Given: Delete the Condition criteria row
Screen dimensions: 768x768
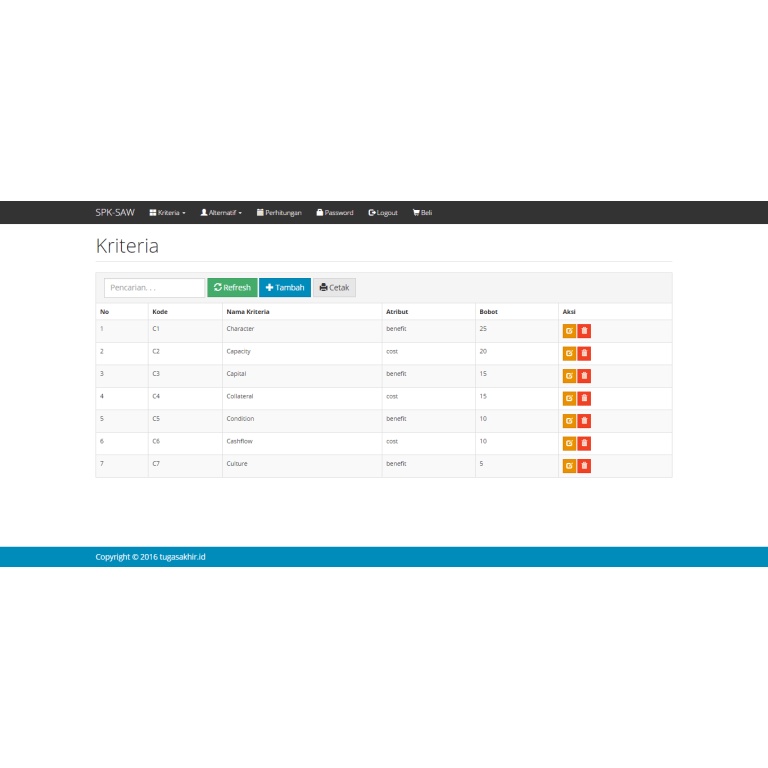Looking at the screenshot, I should [584, 421].
